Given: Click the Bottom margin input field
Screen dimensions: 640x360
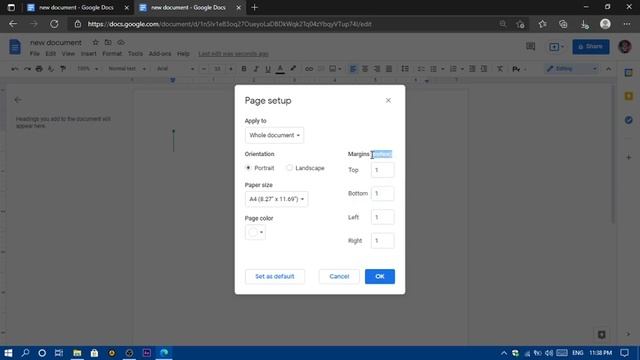Looking at the screenshot, I should click(x=382, y=193).
